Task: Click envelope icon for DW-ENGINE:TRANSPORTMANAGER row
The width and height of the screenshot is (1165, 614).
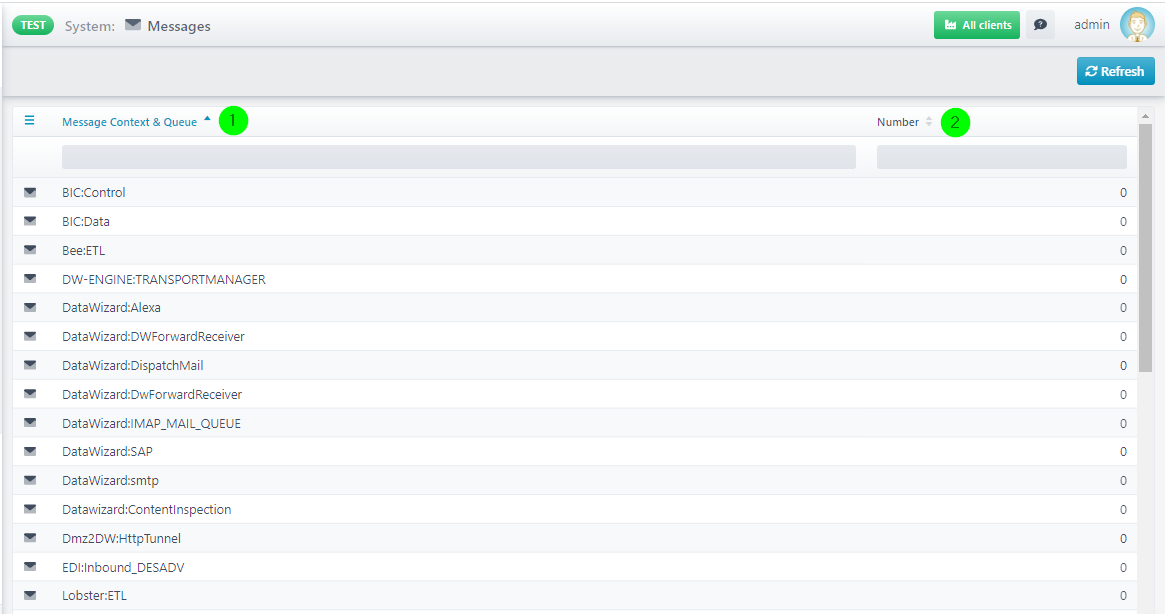Action: (x=30, y=279)
